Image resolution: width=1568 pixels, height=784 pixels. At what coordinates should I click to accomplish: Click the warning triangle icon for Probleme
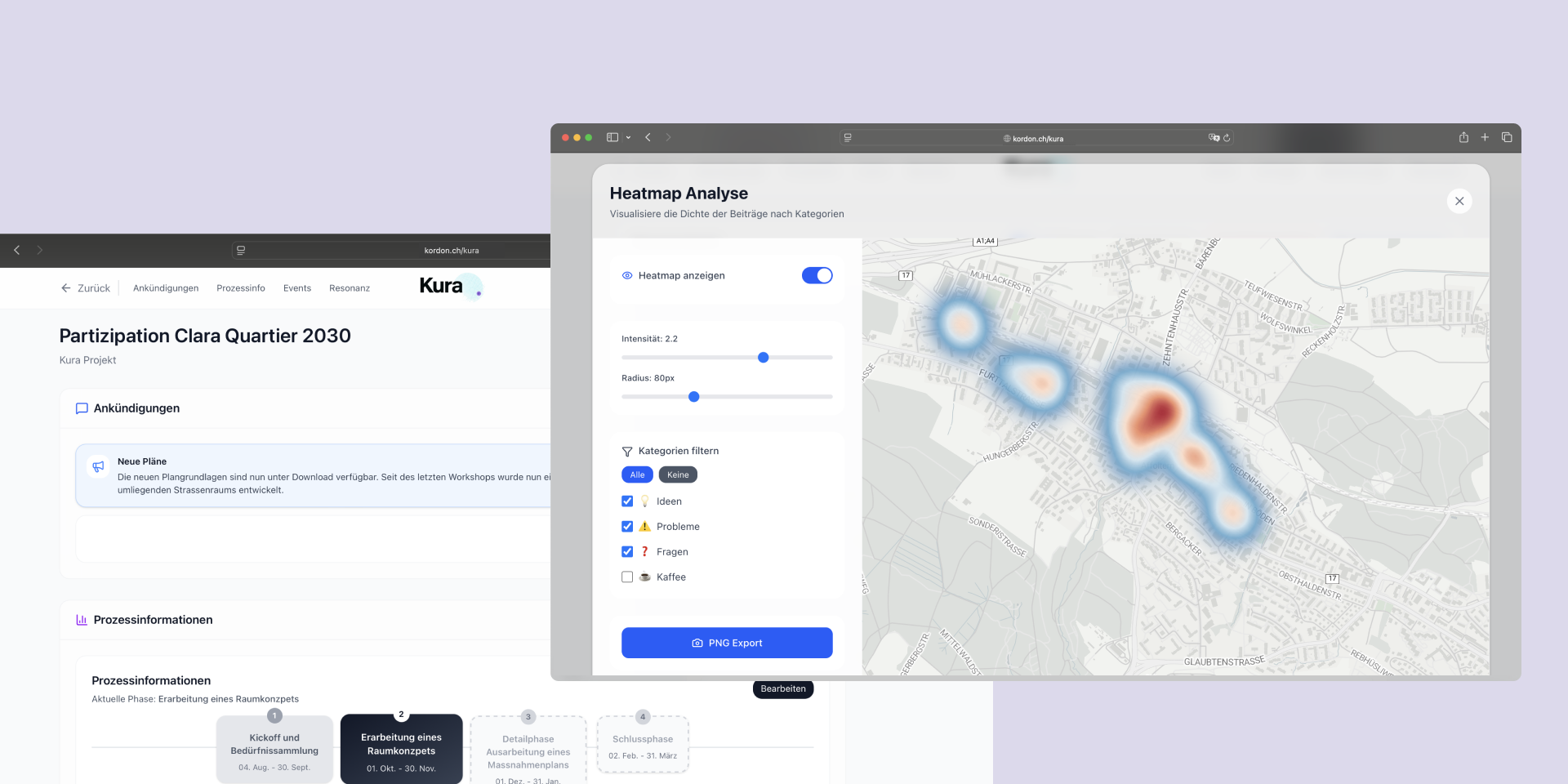[x=645, y=527]
